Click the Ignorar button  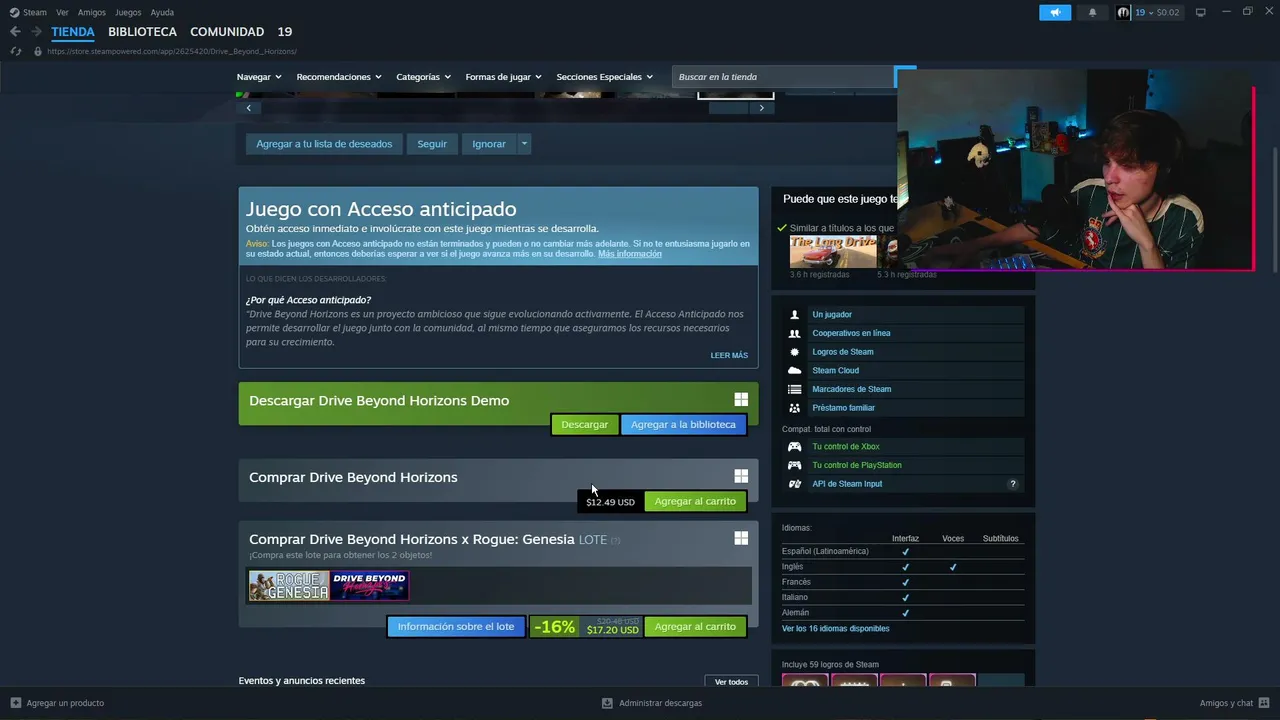tap(489, 144)
